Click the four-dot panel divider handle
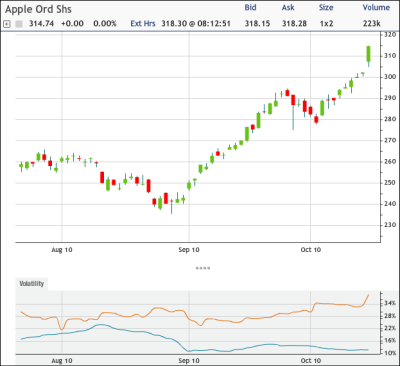400x366 pixels. click(203, 268)
